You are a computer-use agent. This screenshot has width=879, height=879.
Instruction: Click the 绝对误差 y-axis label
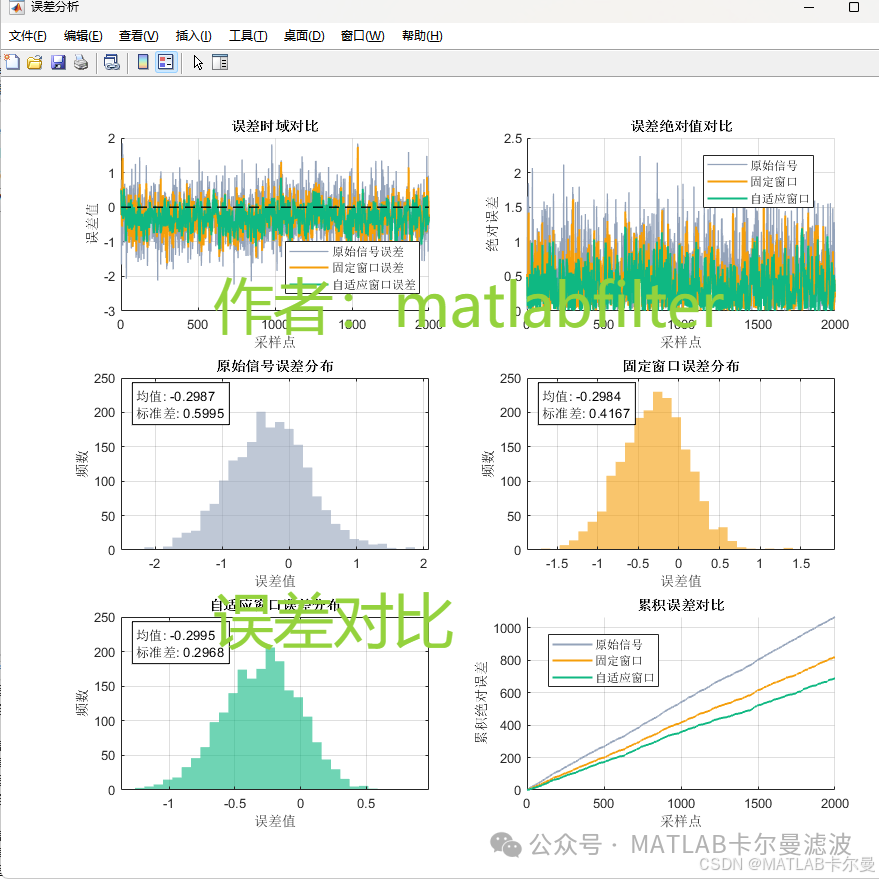tap(492, 224)
